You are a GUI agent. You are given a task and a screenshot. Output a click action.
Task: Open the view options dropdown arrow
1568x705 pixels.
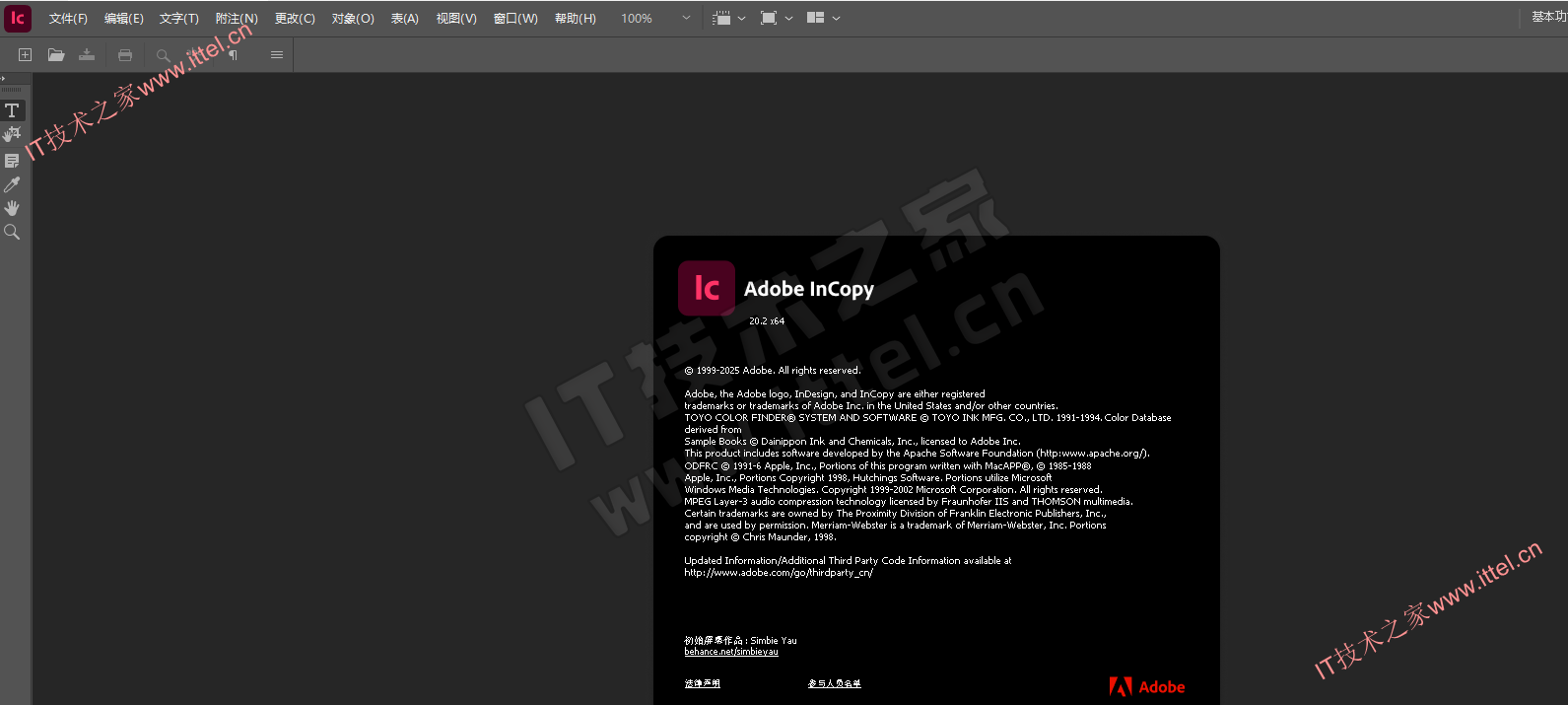(x=742, y=18)
